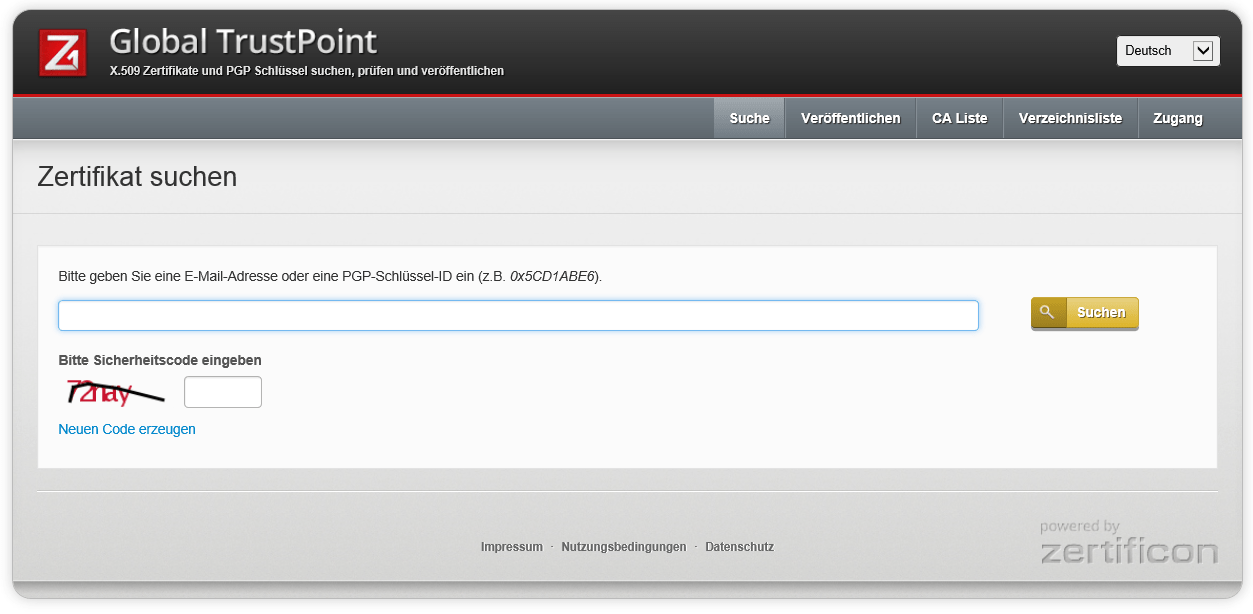Open the Impressum footer link
This screenshot has height=614, width=1253.
pos(511,547)
